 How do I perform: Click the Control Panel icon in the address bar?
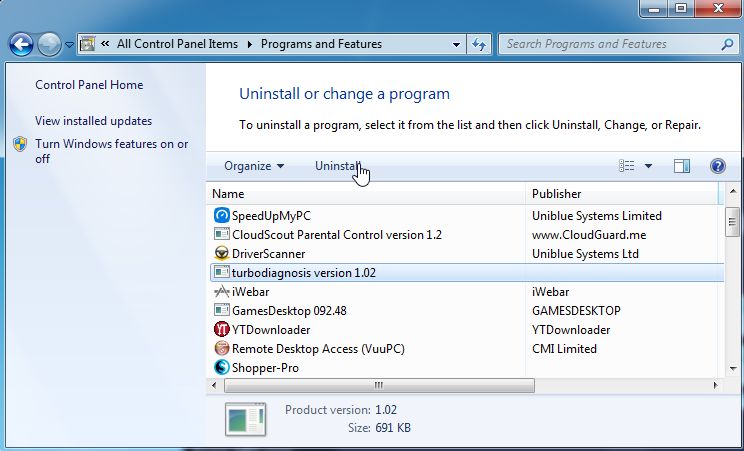click(x=87, y=44)
